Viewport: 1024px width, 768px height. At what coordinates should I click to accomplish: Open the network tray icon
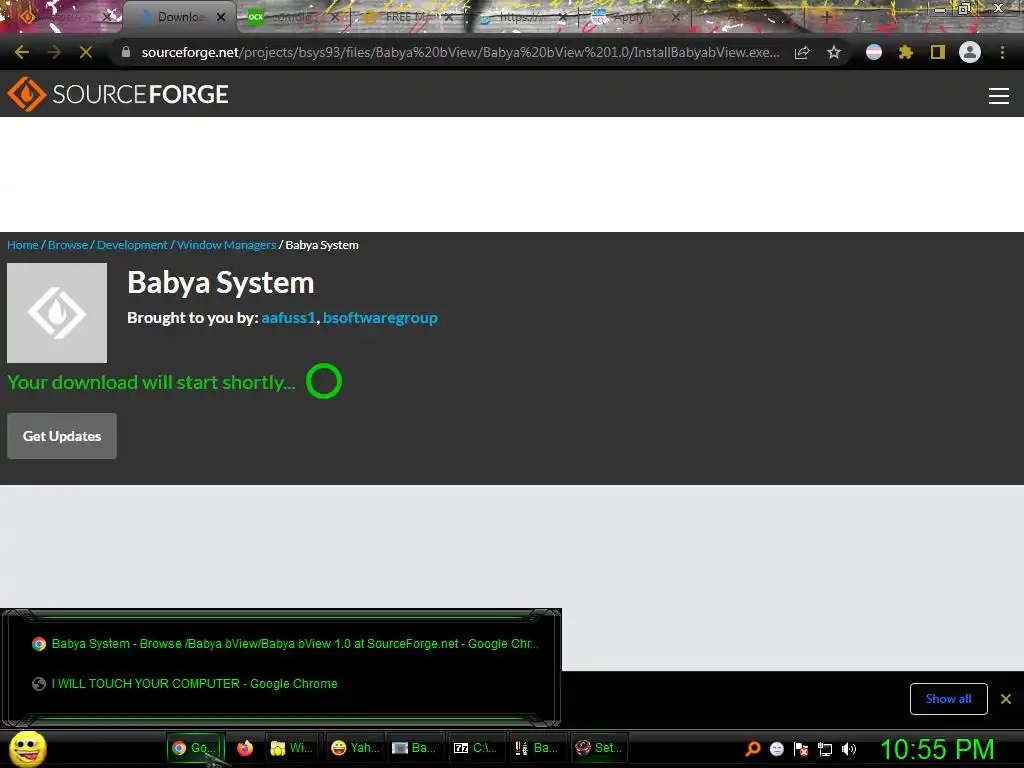pyautogui.click(x=825, y=749)
